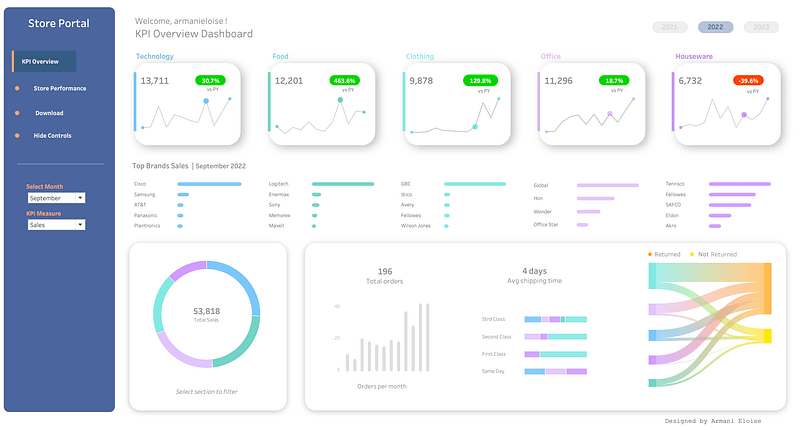
Task: Click the Download button in sidebar
Action: 49,113
